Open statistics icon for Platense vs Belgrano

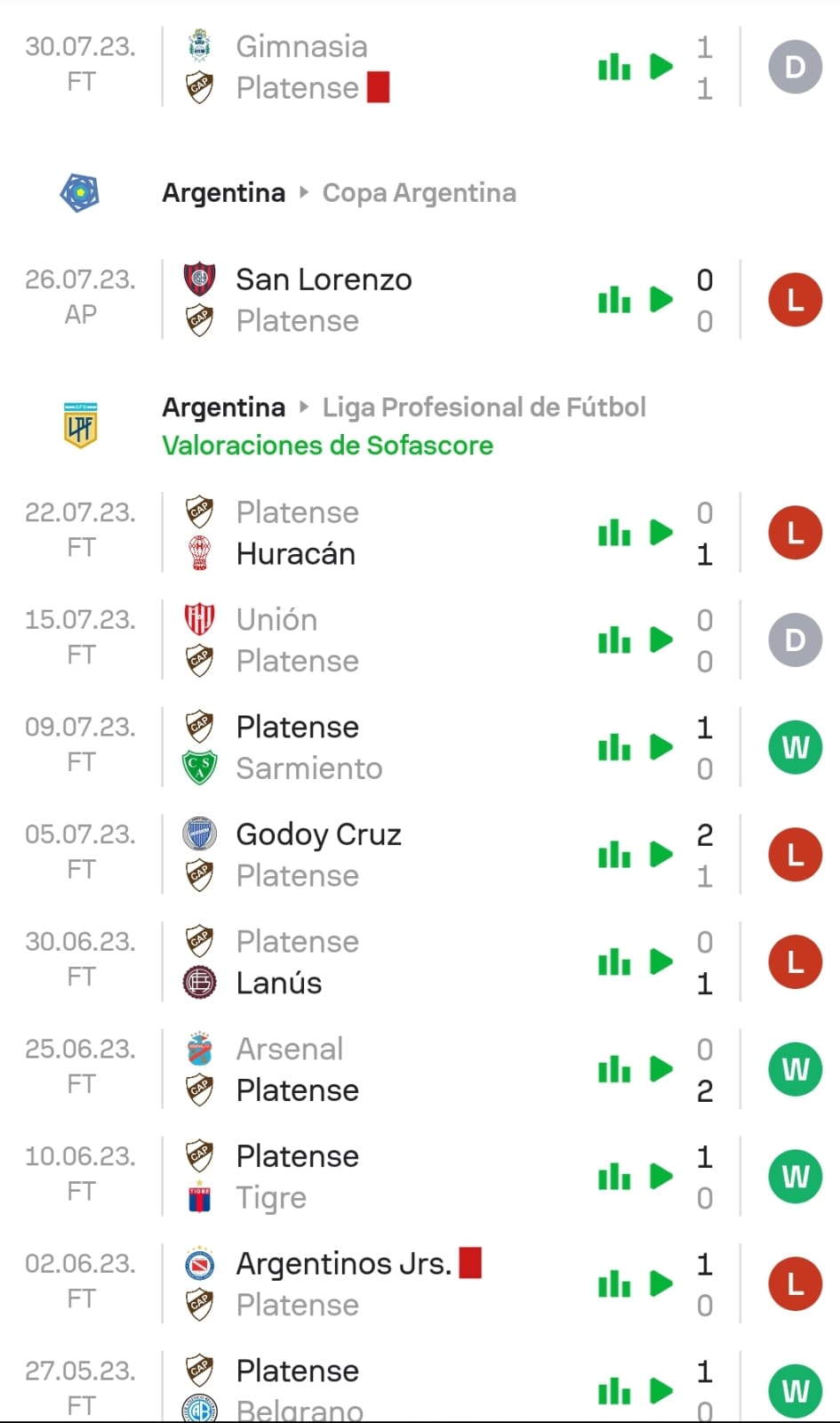pos(614,1391)
